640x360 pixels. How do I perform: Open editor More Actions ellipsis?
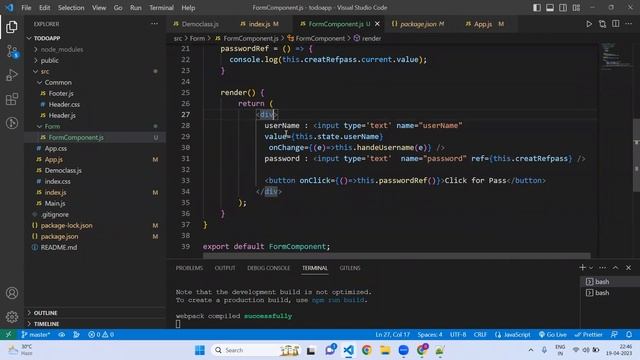click(x=629, y=24)
